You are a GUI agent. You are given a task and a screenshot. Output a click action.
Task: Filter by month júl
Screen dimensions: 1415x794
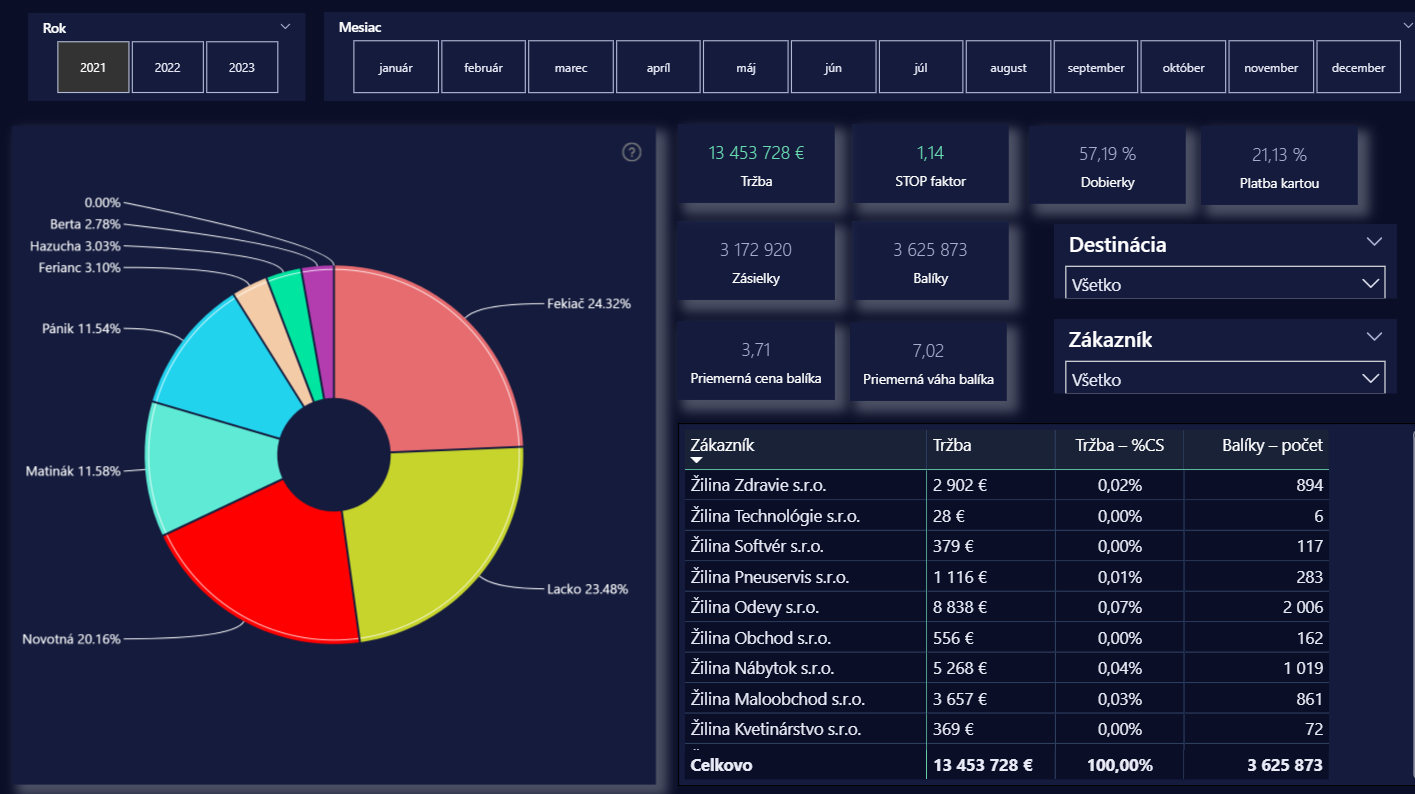921,68
